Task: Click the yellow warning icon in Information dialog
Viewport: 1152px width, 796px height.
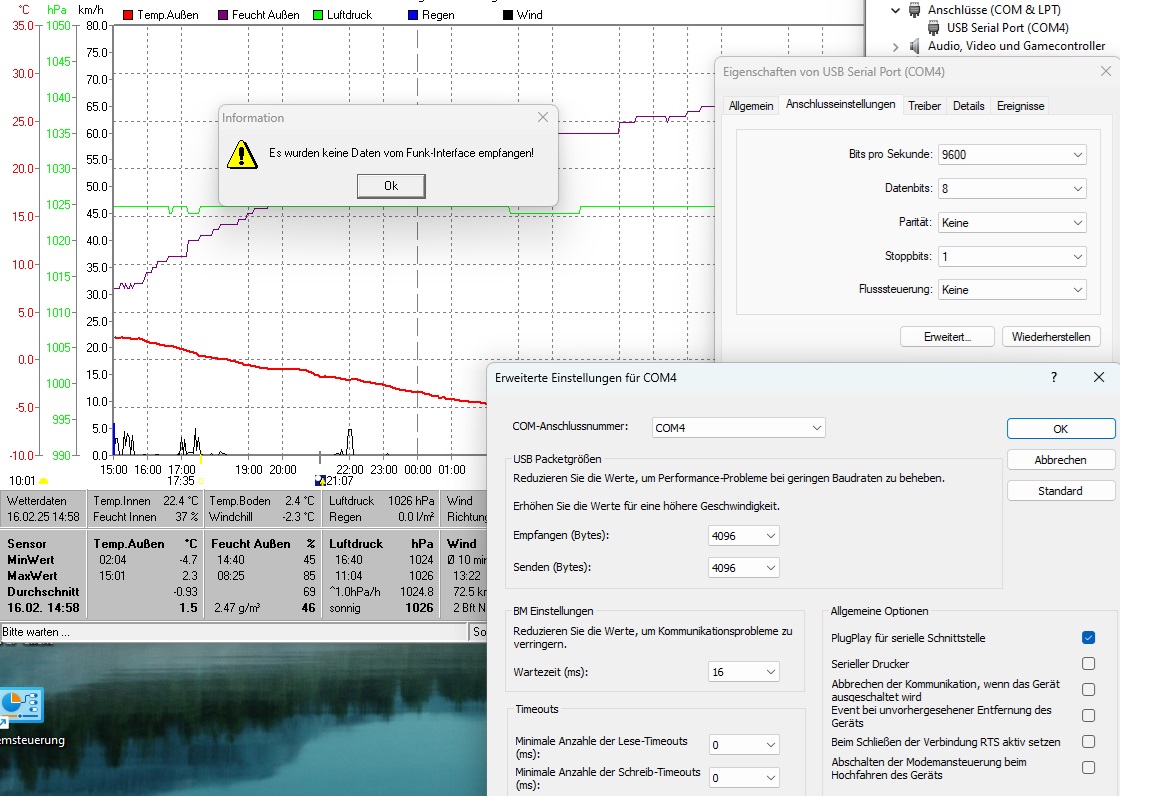Action: point(242,154)
